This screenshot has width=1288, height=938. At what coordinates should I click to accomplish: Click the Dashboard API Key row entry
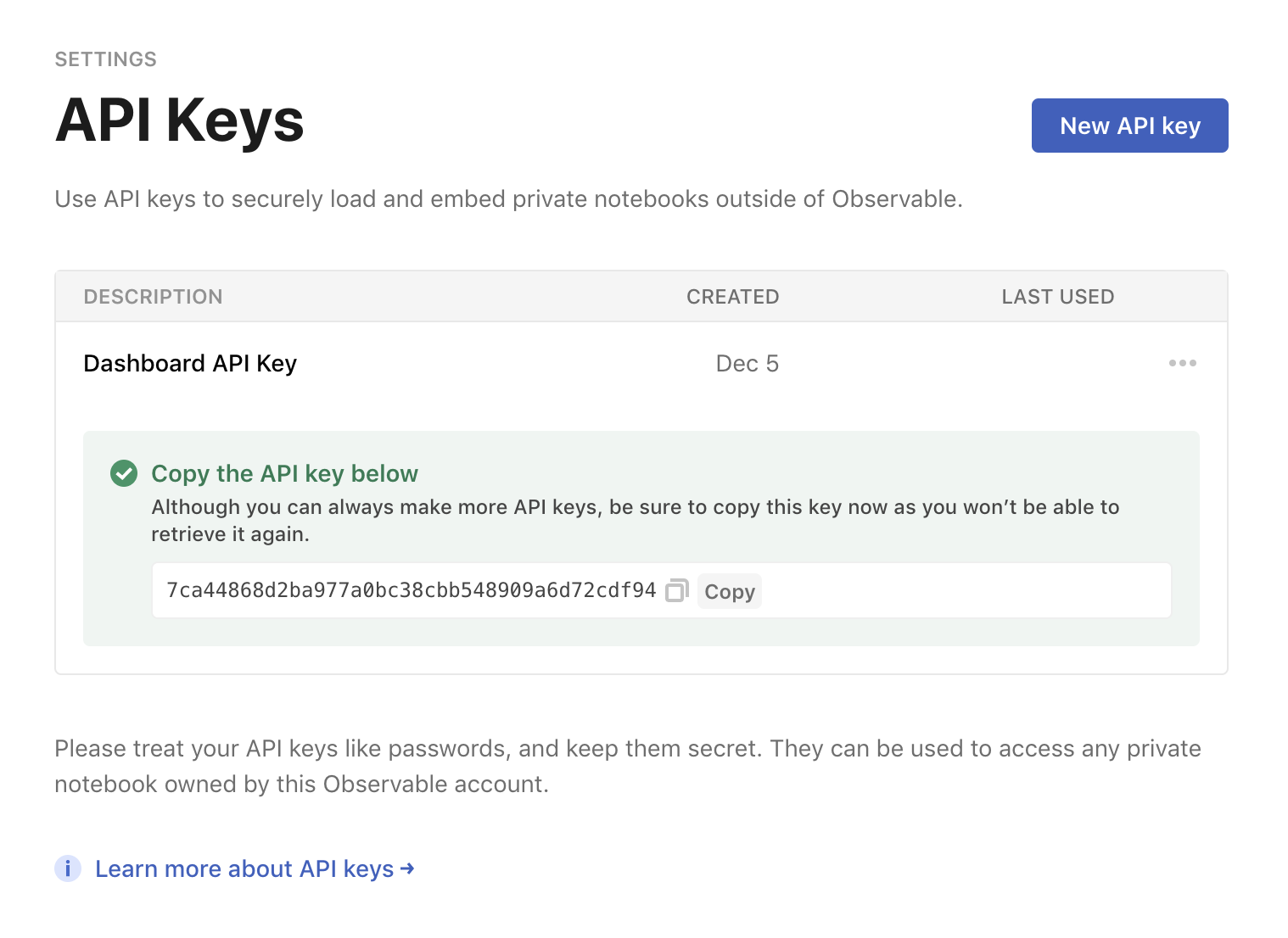pyautogui.click(x=189, y=363)
